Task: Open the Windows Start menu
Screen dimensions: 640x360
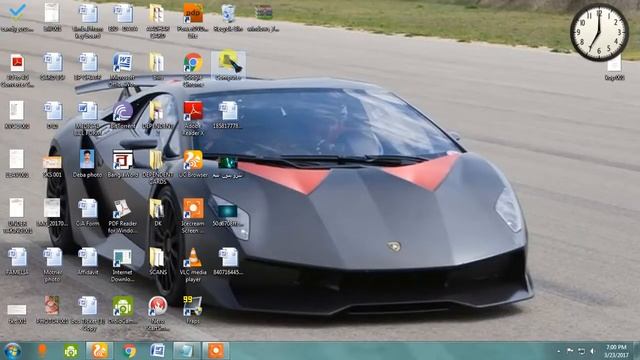Action: pyautogui.click(x=12, y=351)
